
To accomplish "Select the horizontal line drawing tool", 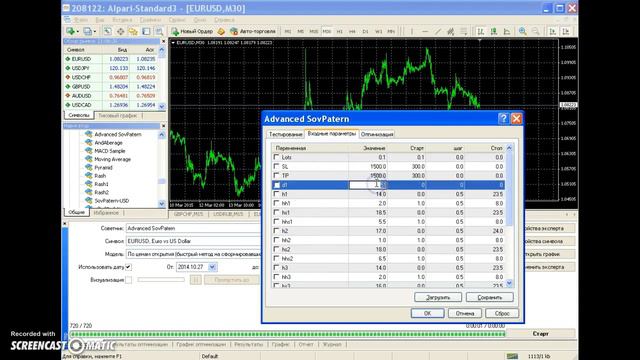I will 425,31.
